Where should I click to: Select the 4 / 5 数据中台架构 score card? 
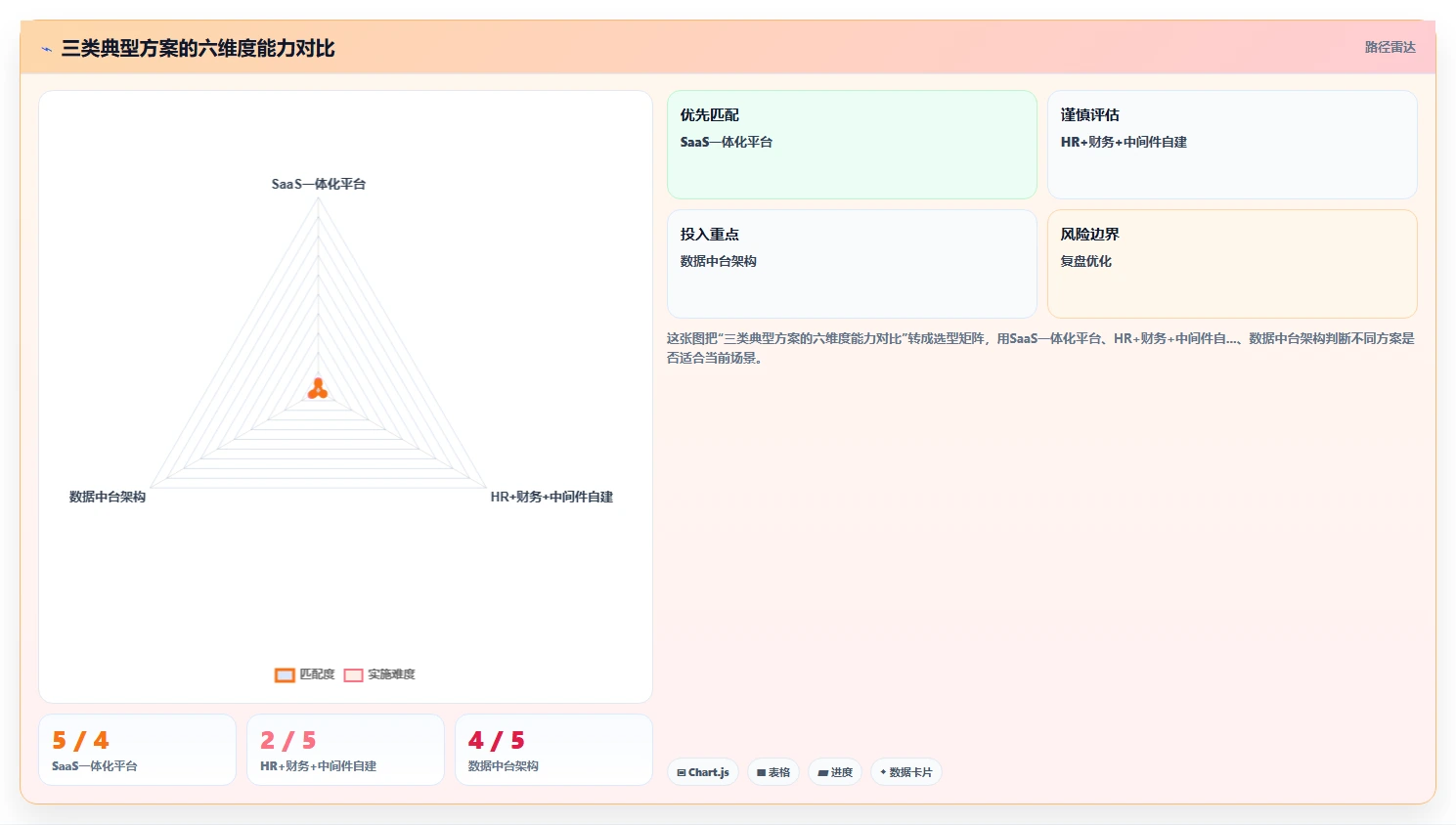point(553,750)
